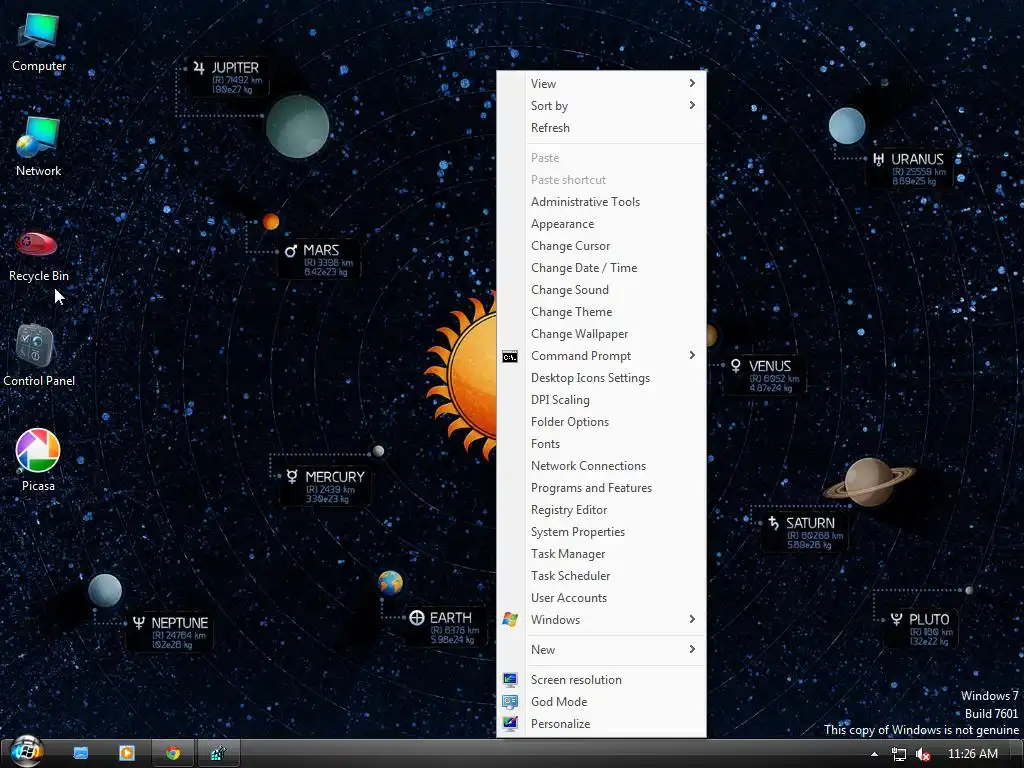1024x768 pixels.
Task: Expand the Windows submenu arrow
Action: (692, 619)
